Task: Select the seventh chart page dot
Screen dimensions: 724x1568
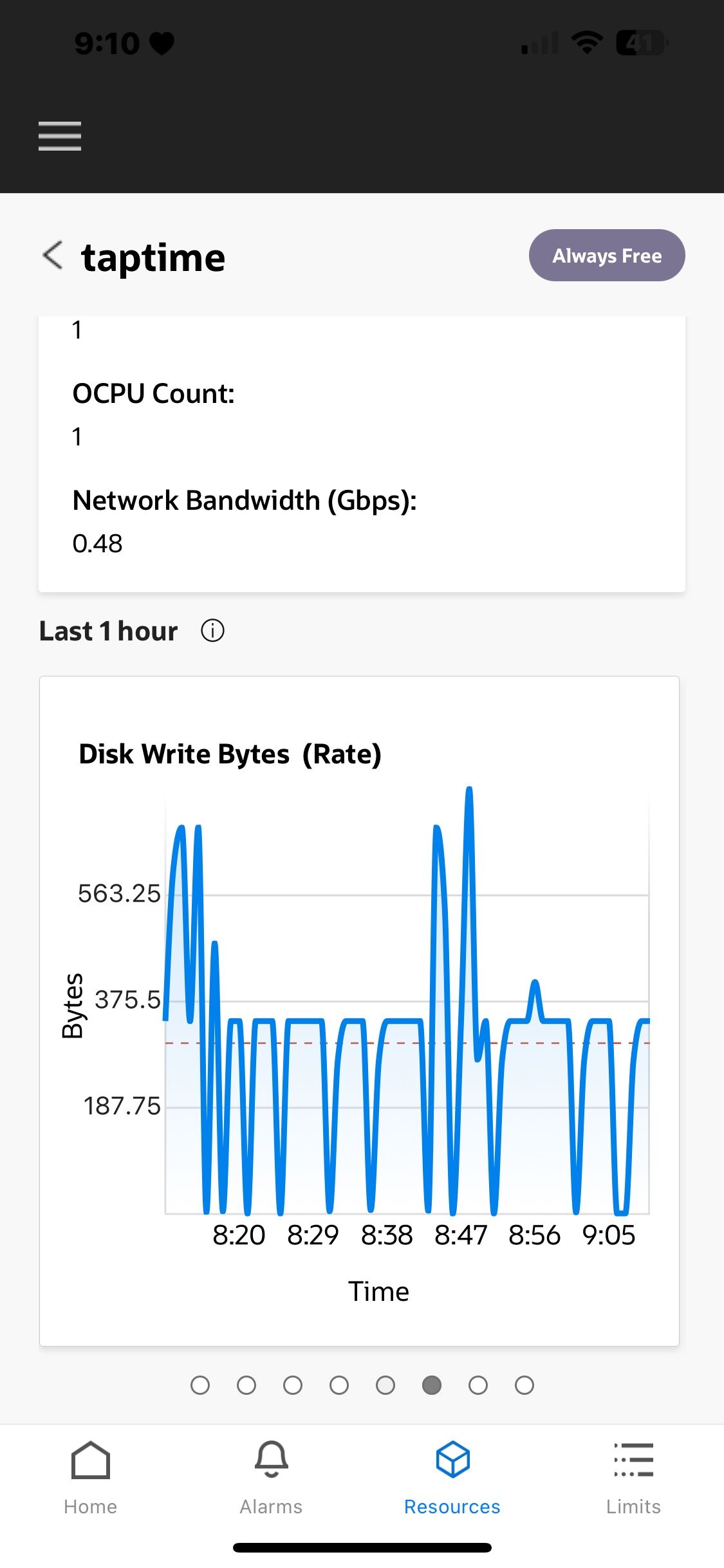Action: (478, 1385)
